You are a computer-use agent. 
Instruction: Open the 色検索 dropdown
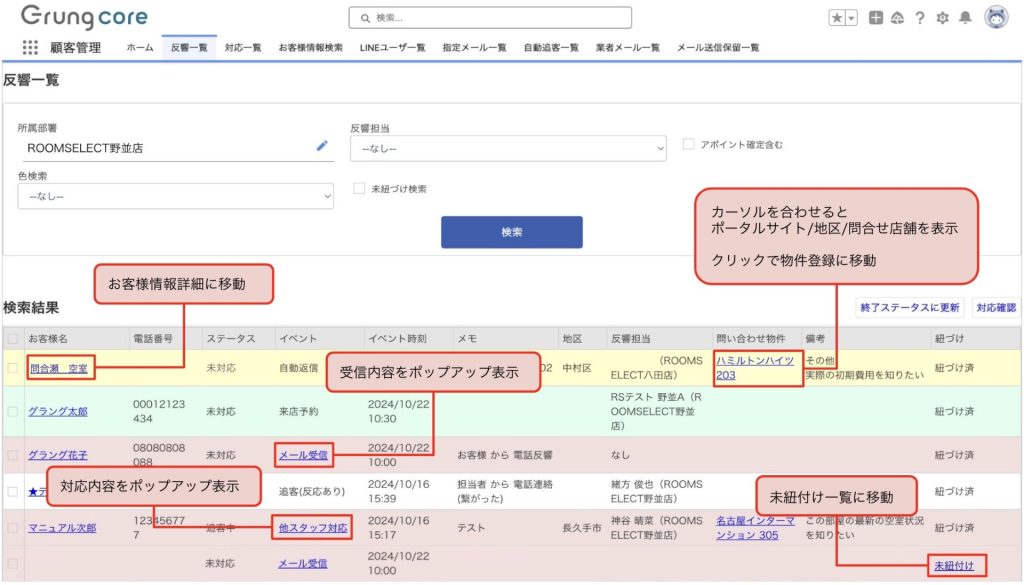175,197
